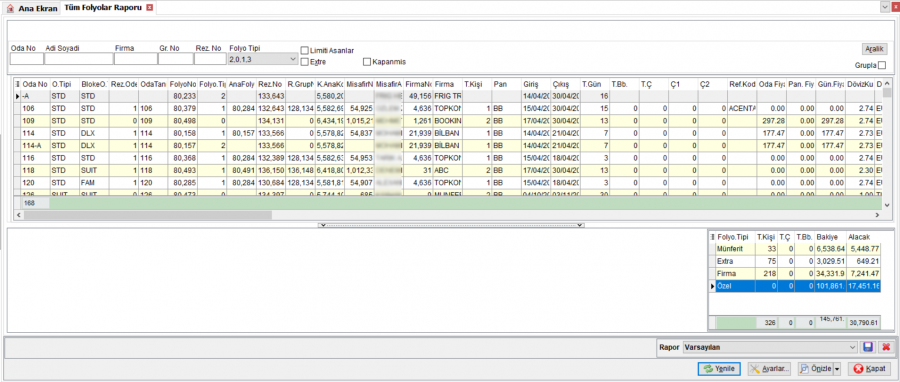
Task: Click the Kapat close button
Action: pos(869,368)
